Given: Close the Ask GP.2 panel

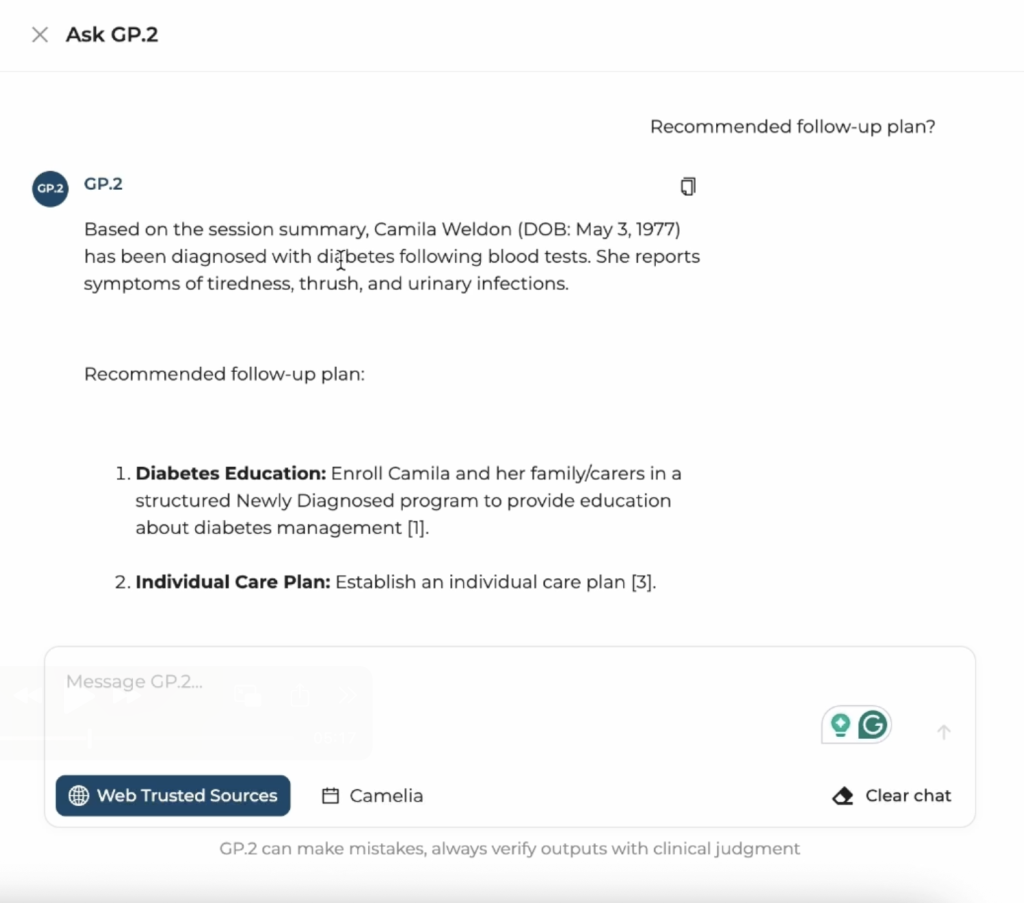Looking at the screenshot, I should tap(40, 35).
